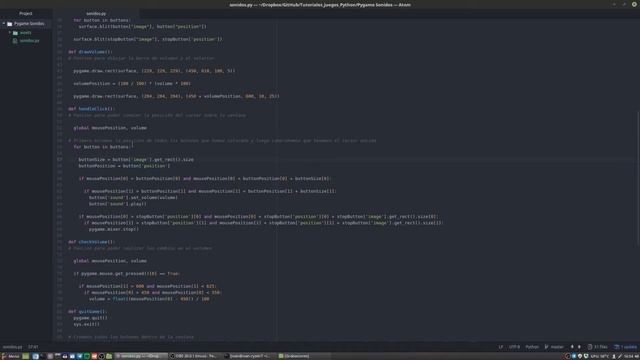Click the pygame.mixer.stop() line
Image resolution: width=640 pixels, height=360 pixels.
click(x=114, y=229)
